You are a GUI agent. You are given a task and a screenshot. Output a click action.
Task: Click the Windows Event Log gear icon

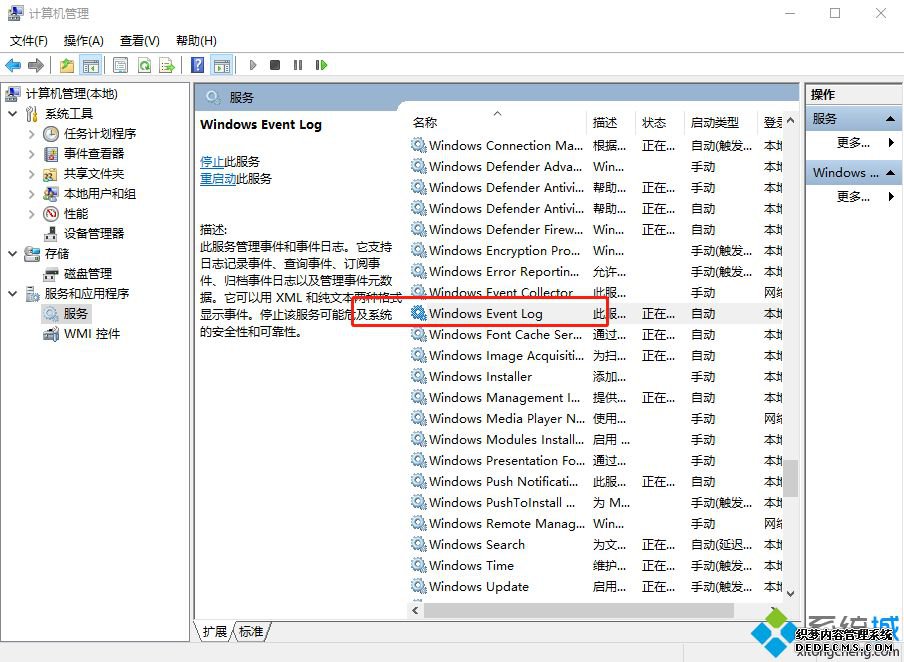coord(419,313)
